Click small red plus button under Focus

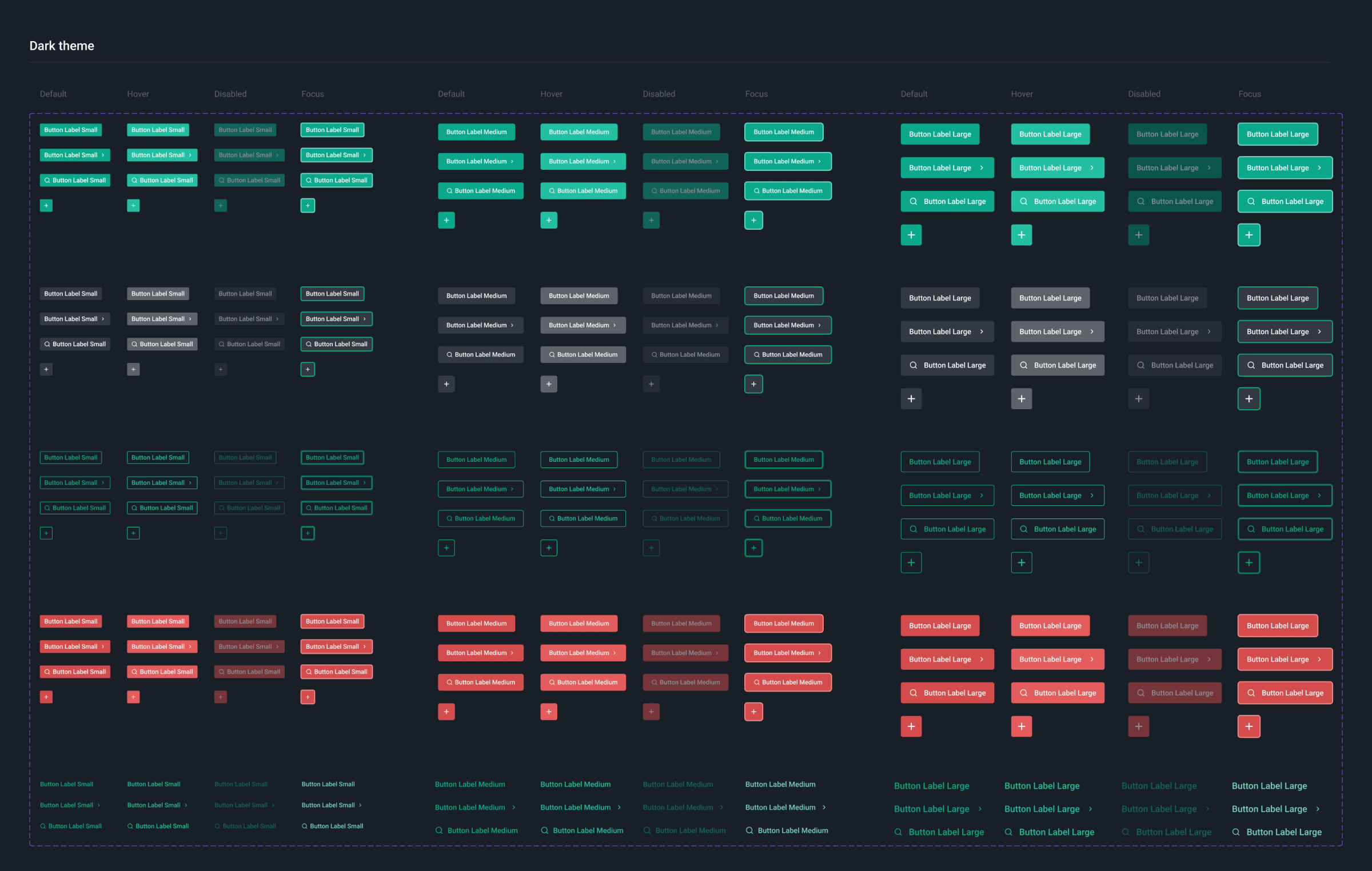tap(308, 697)
